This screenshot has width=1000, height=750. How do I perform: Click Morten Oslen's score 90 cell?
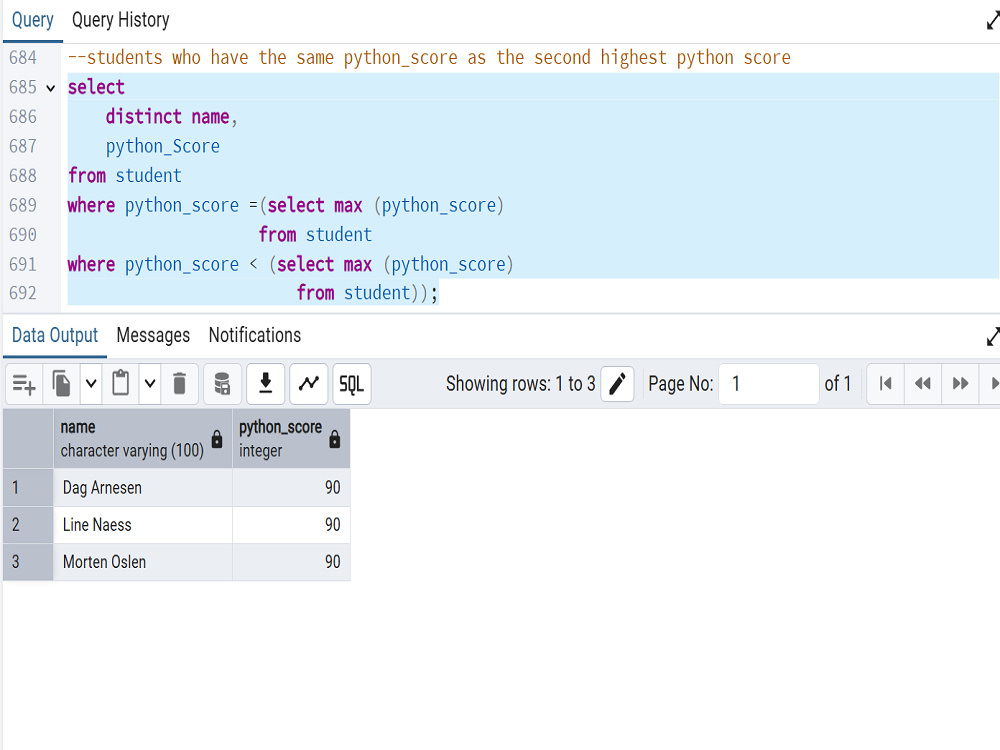pos(291,562)
